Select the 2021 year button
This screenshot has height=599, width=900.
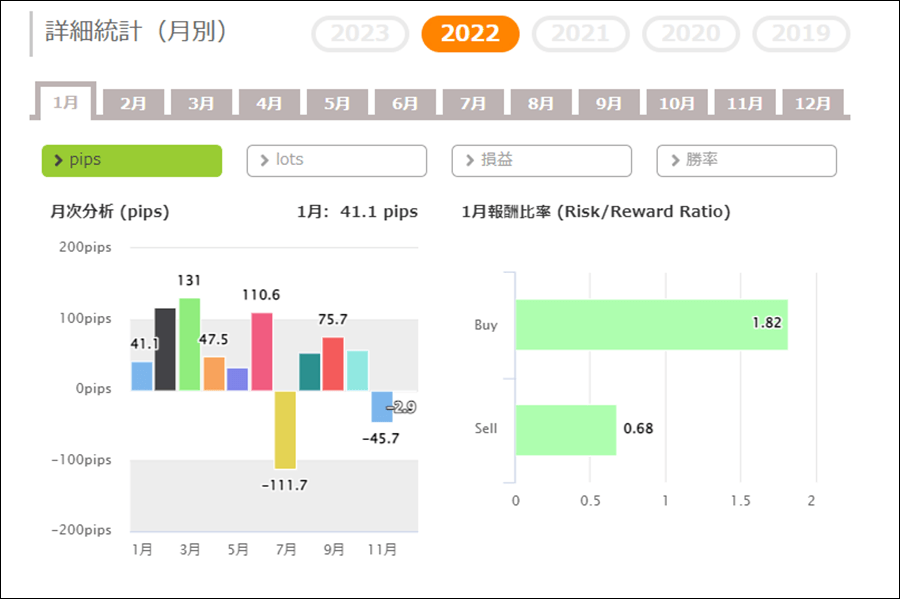tap(581, 34)
